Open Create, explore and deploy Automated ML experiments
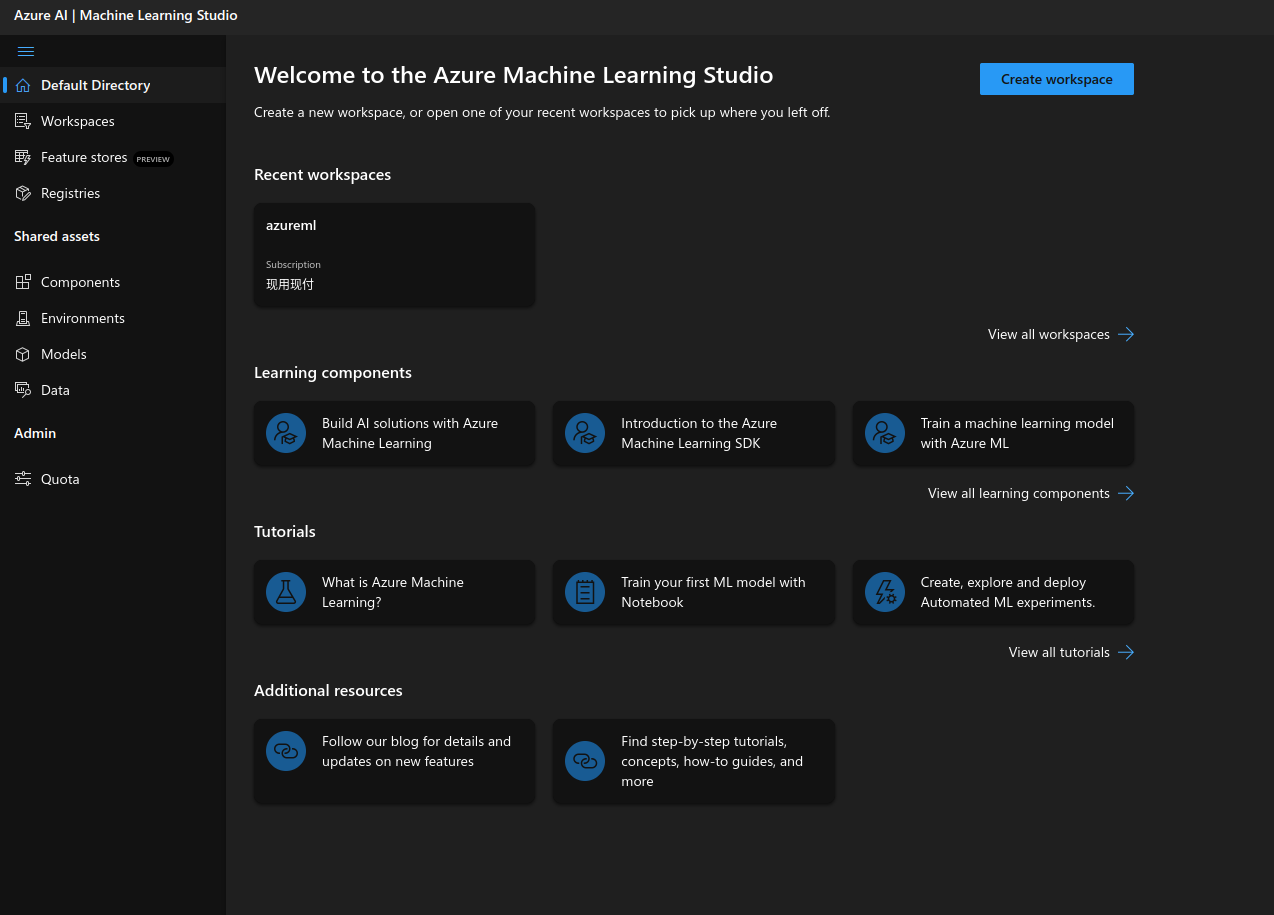 tap(993, 592)
